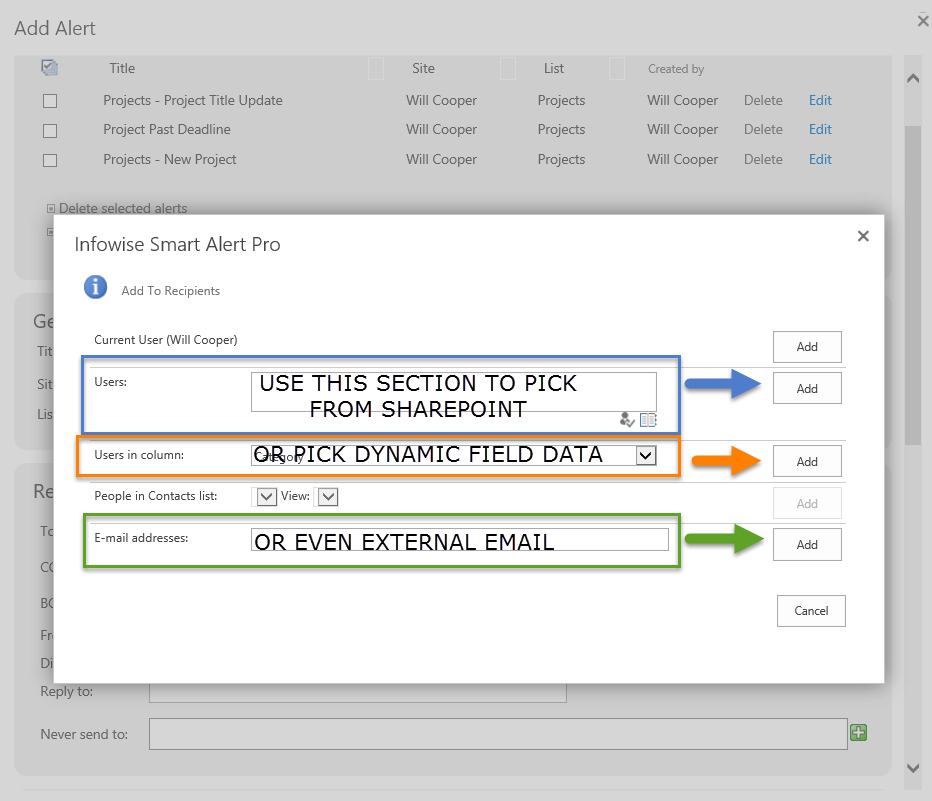Add Current User (Will Cooper) as recipient
This screenshot has height=801, width=932.
(x=807, y=347)
